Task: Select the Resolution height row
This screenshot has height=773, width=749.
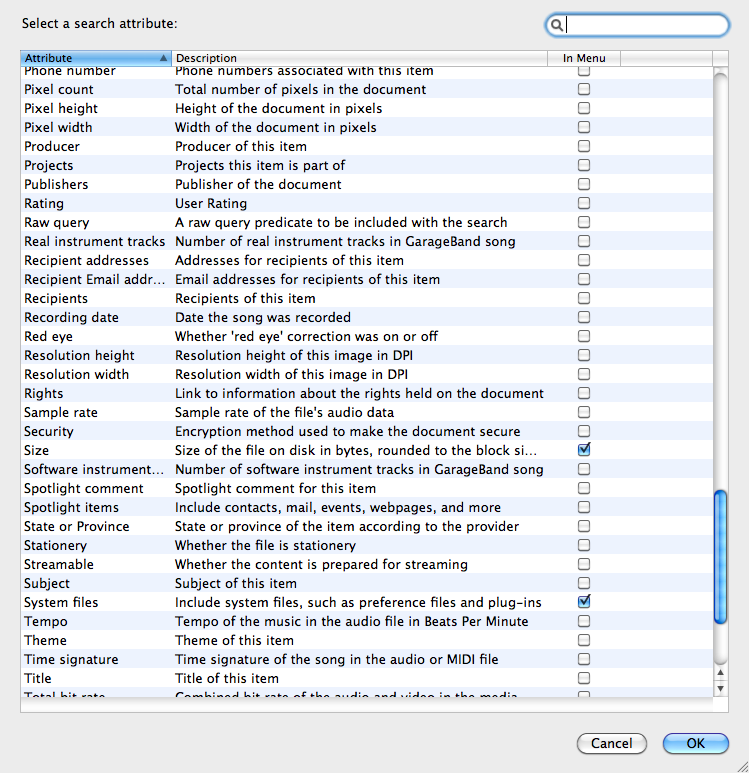Action: pos(367,355)
